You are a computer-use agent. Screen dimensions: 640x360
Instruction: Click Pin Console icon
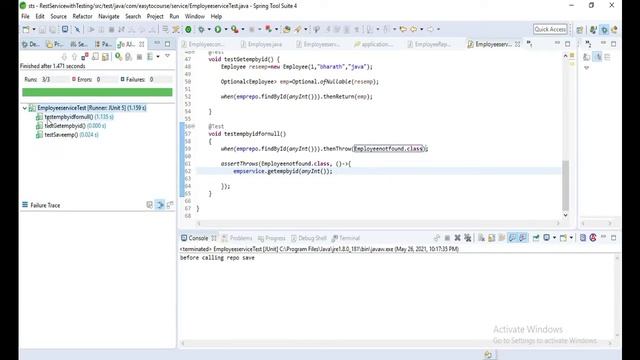[536, 238]
